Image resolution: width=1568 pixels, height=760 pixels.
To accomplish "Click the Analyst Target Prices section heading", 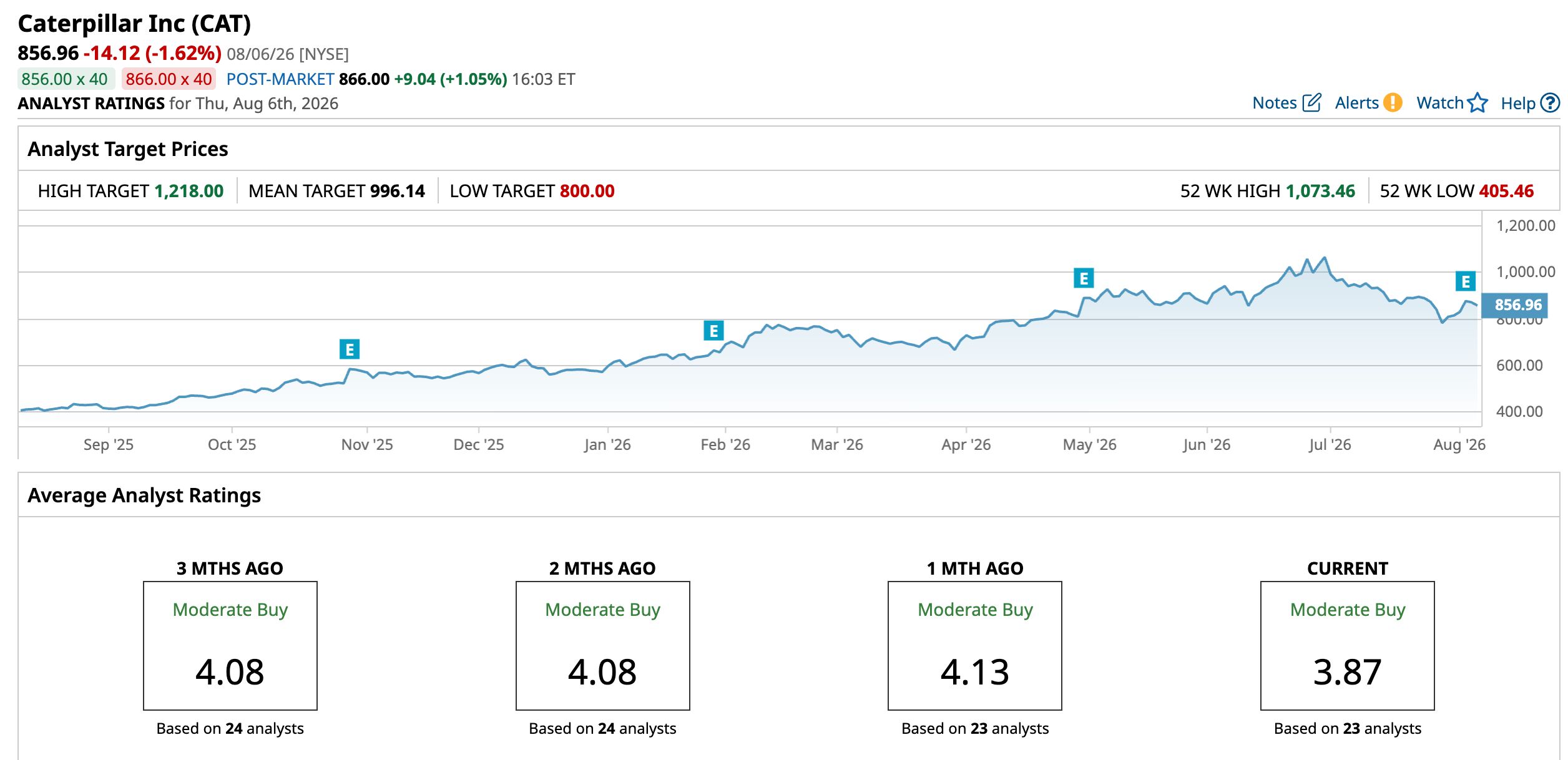I will click(x=128, y=149).
